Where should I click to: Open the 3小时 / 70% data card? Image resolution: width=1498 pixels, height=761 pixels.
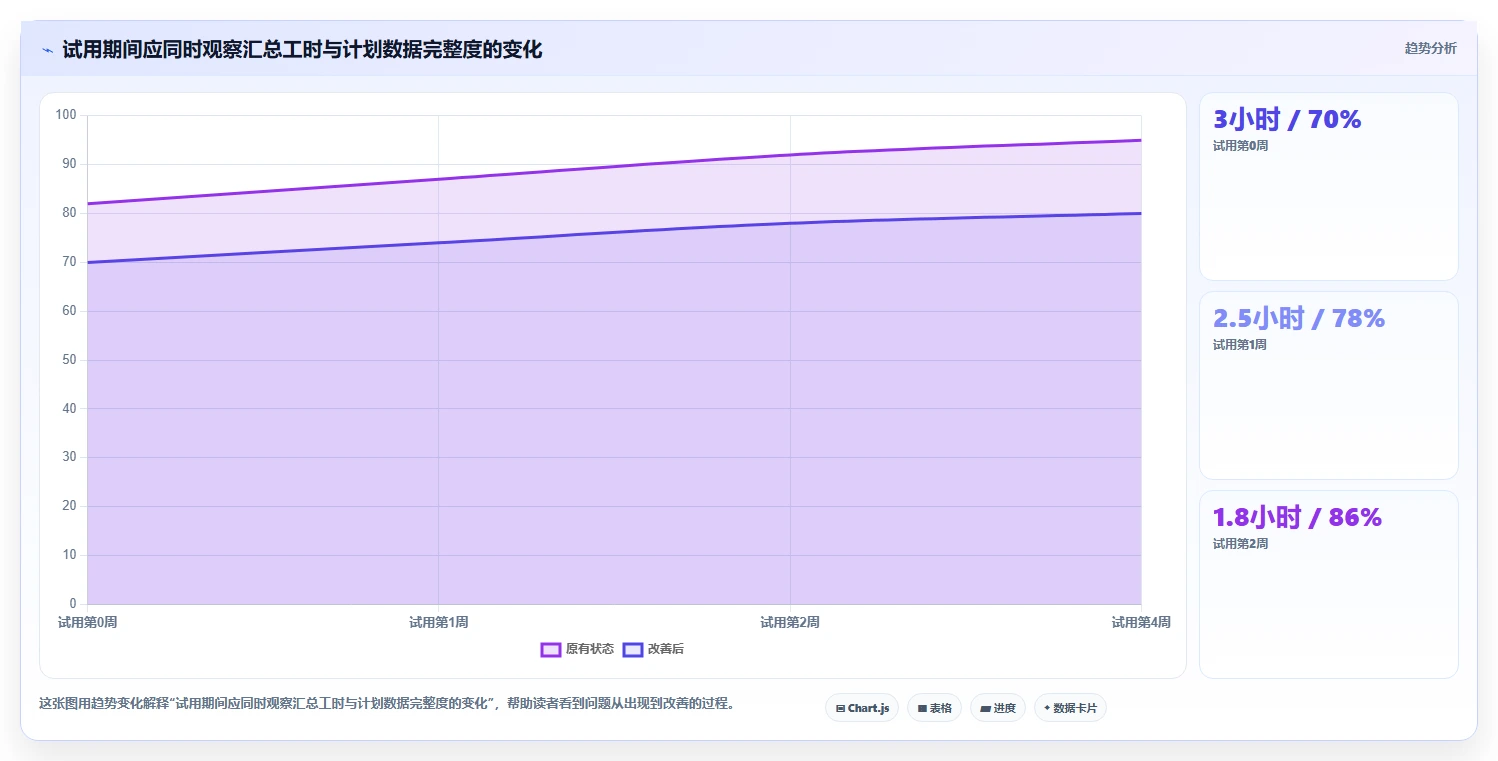[1329, 186]
